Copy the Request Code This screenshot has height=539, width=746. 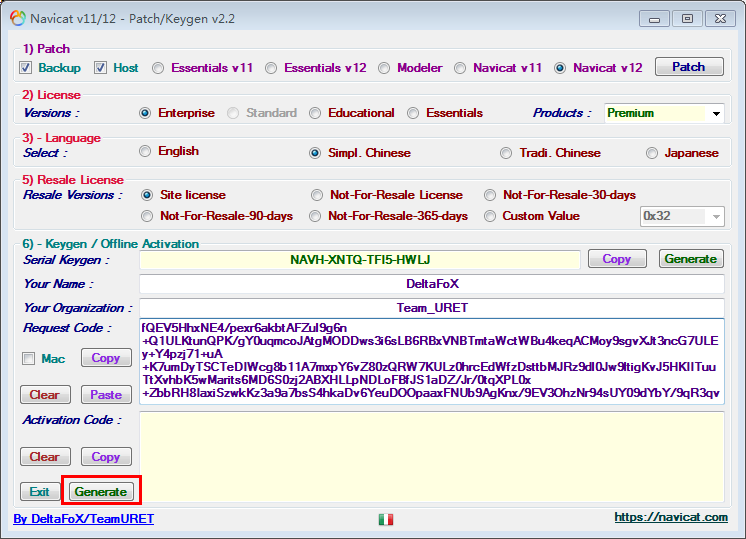point(106,358)
